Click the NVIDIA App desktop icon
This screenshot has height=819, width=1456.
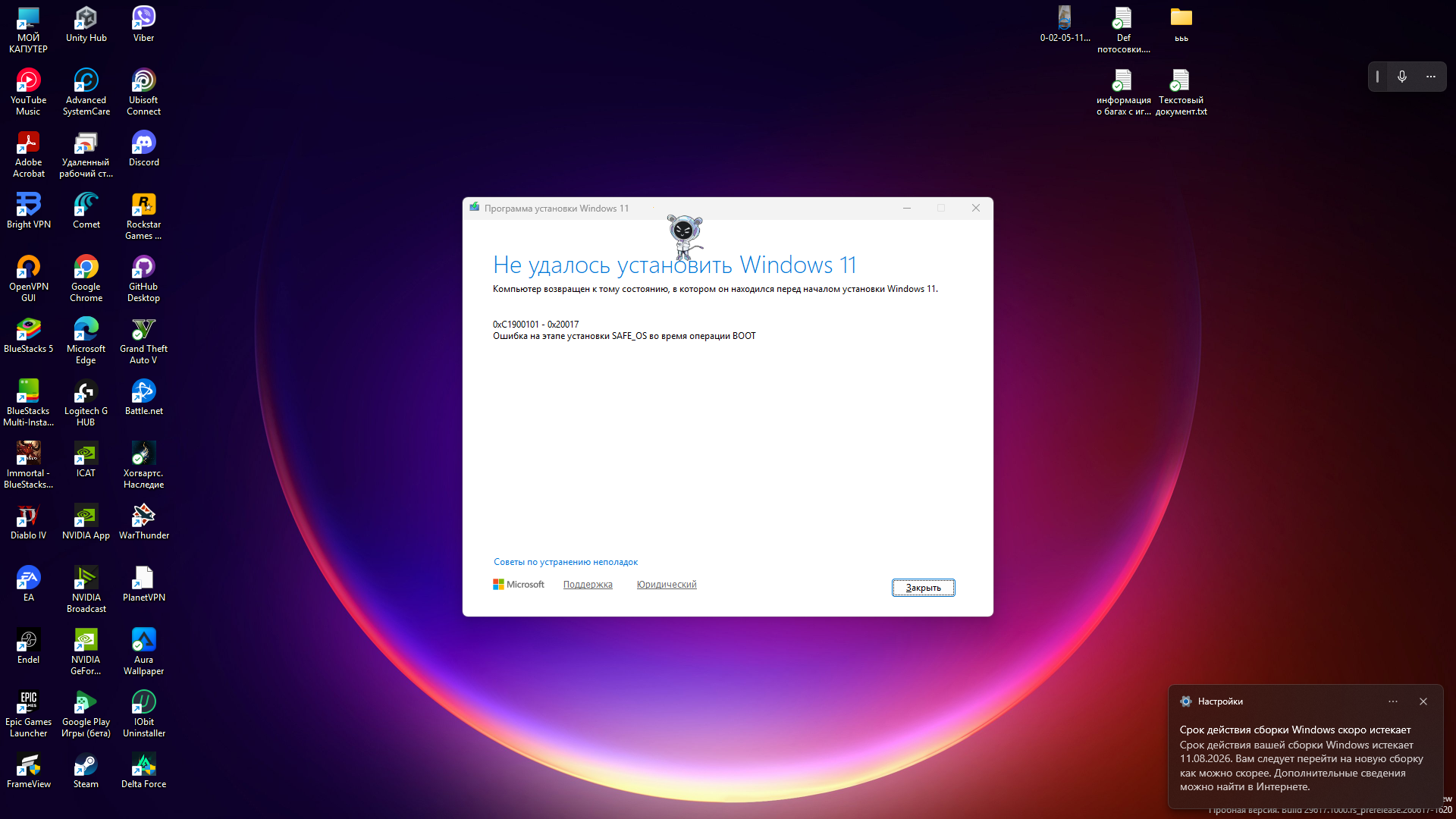(x=86, y=522)
